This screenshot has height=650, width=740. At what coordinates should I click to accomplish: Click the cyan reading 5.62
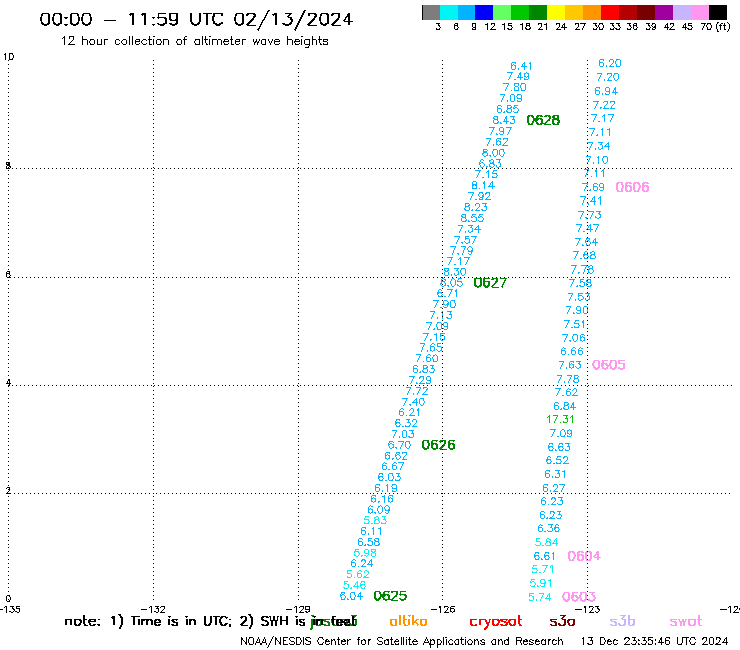click(x=358, y=574)
